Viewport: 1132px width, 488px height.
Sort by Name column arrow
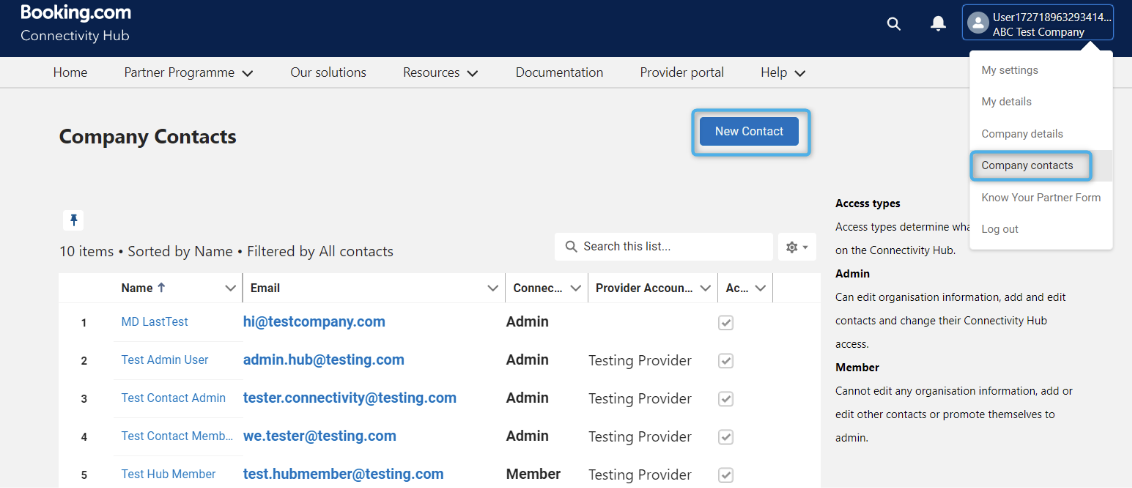click(161, 288)
